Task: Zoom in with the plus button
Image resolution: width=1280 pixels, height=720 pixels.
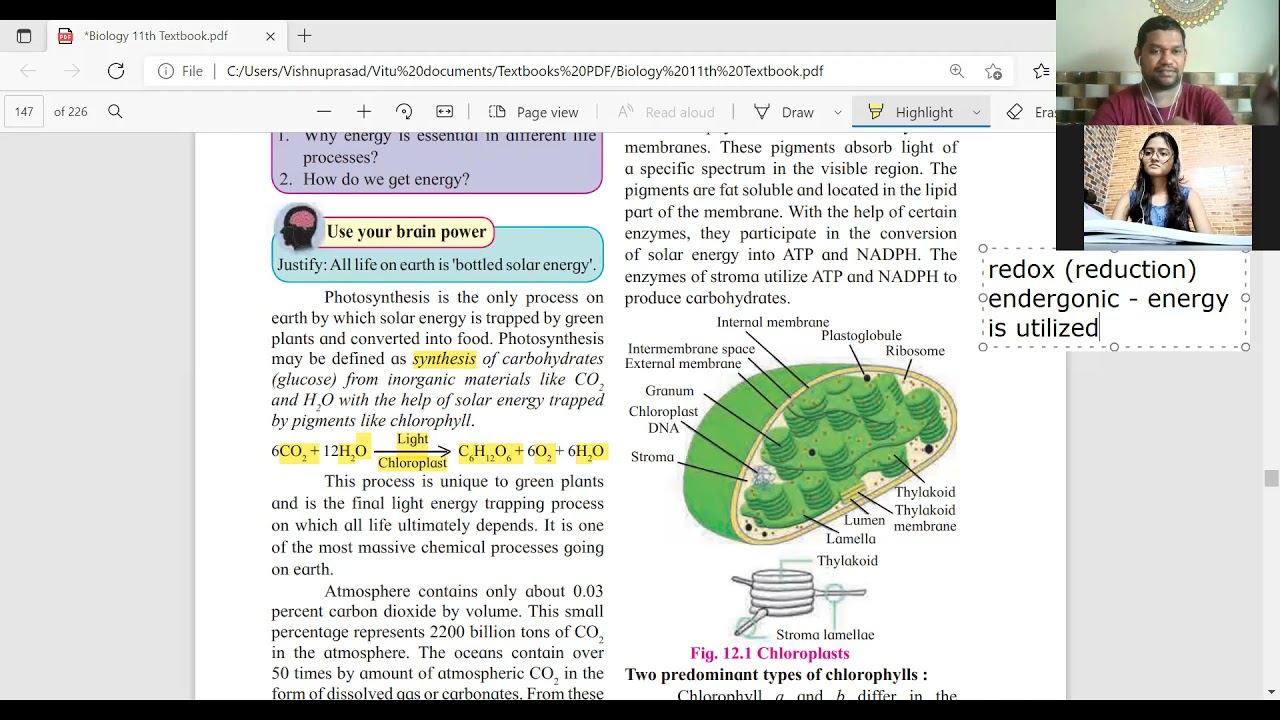Action: [x=364, y=112]
